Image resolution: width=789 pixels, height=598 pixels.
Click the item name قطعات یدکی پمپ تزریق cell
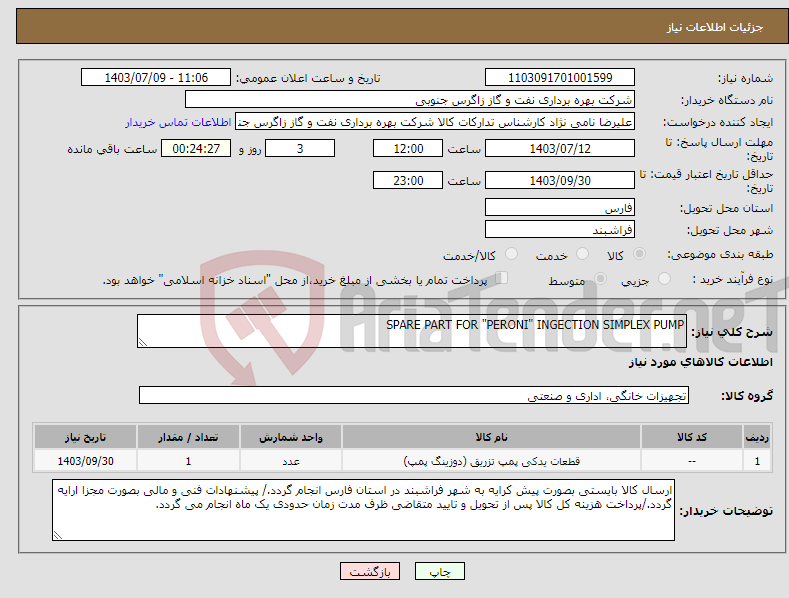click(x=491, y=461)
